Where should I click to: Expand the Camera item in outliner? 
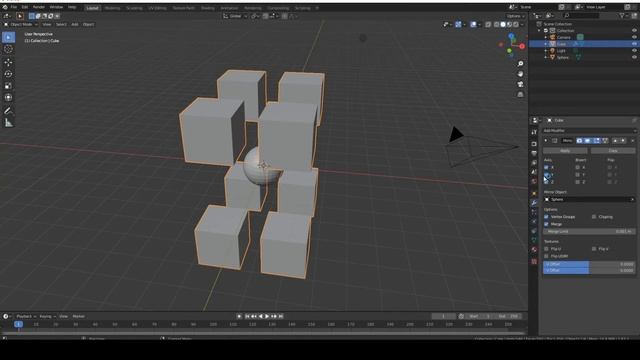pos(546,37)
